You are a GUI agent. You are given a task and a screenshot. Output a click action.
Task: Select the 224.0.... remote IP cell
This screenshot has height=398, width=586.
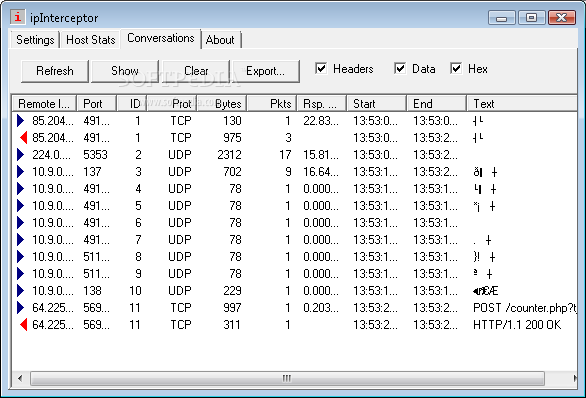51,154
